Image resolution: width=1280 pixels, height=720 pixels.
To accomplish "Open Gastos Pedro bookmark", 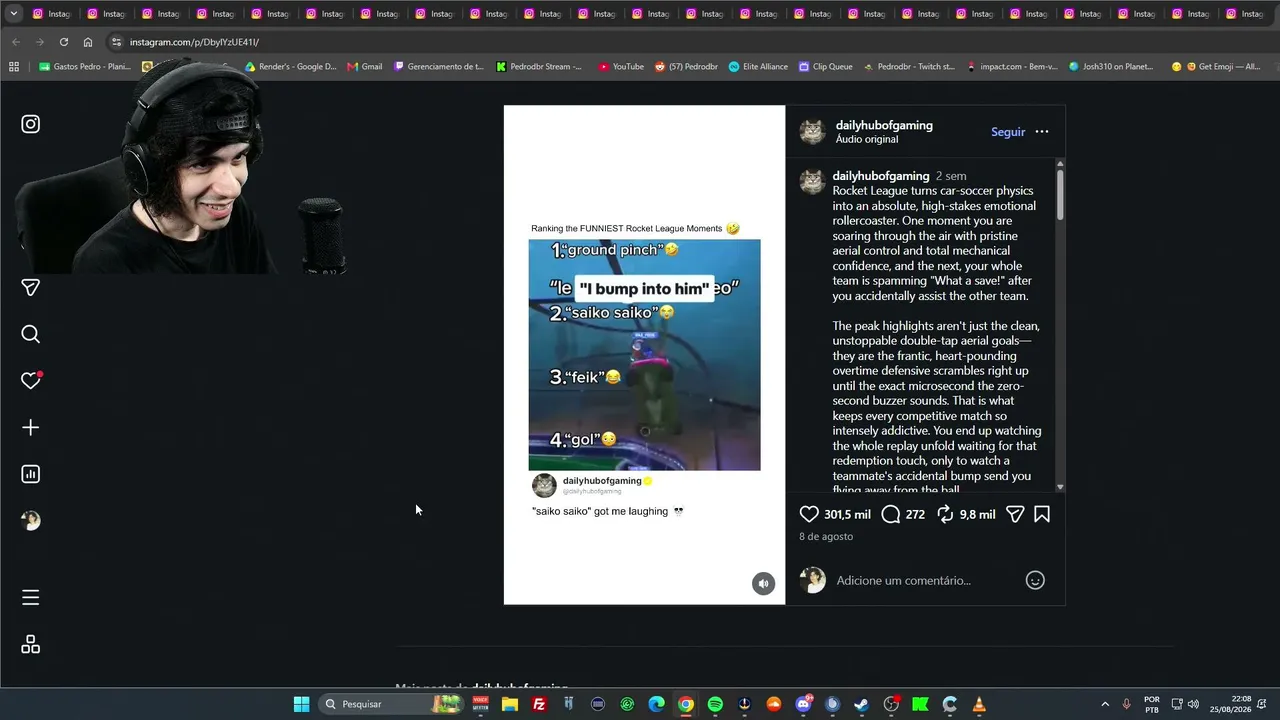I will tap(85, 67).
